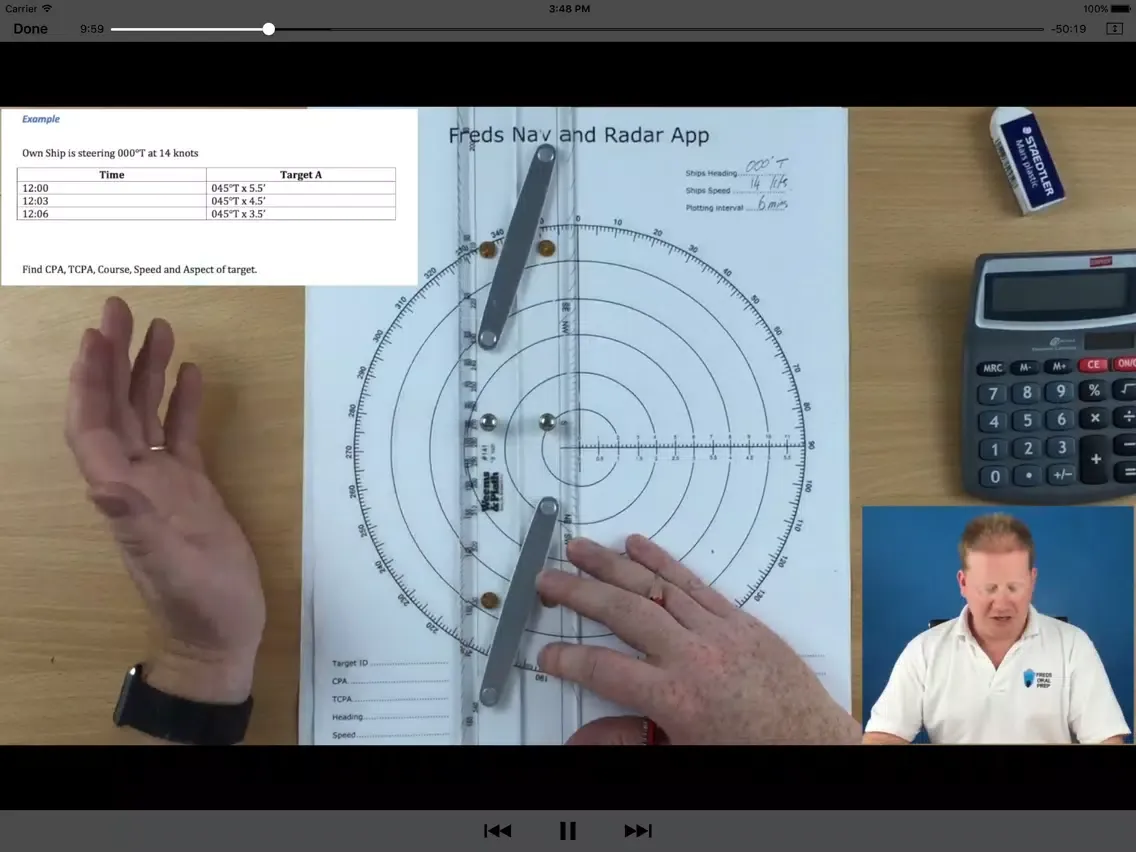Click the Wi-Fi status icon
Image resolution: width=1136 pixels, height=852 pixels.
coord(47,9)
